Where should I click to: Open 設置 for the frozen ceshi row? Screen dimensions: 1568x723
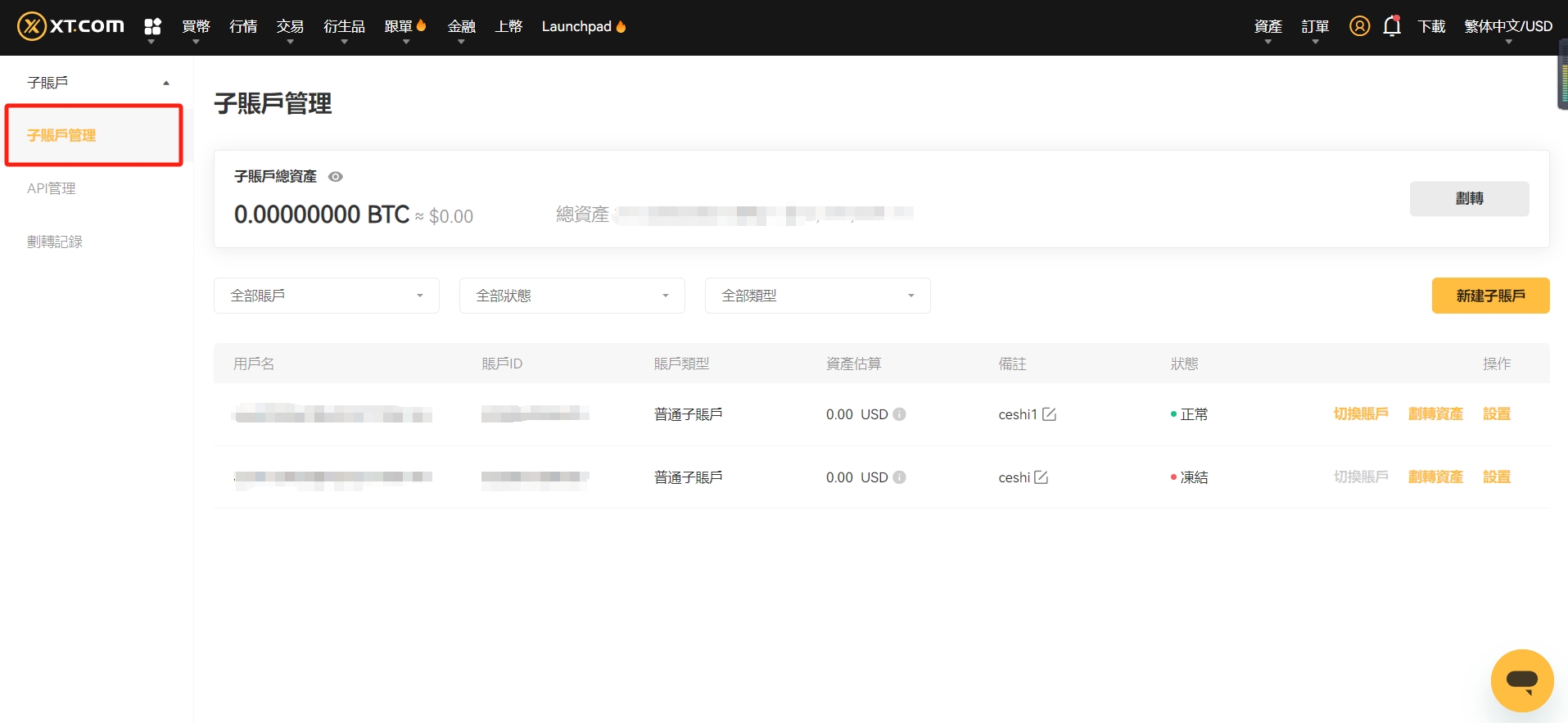click(1497, 477)
